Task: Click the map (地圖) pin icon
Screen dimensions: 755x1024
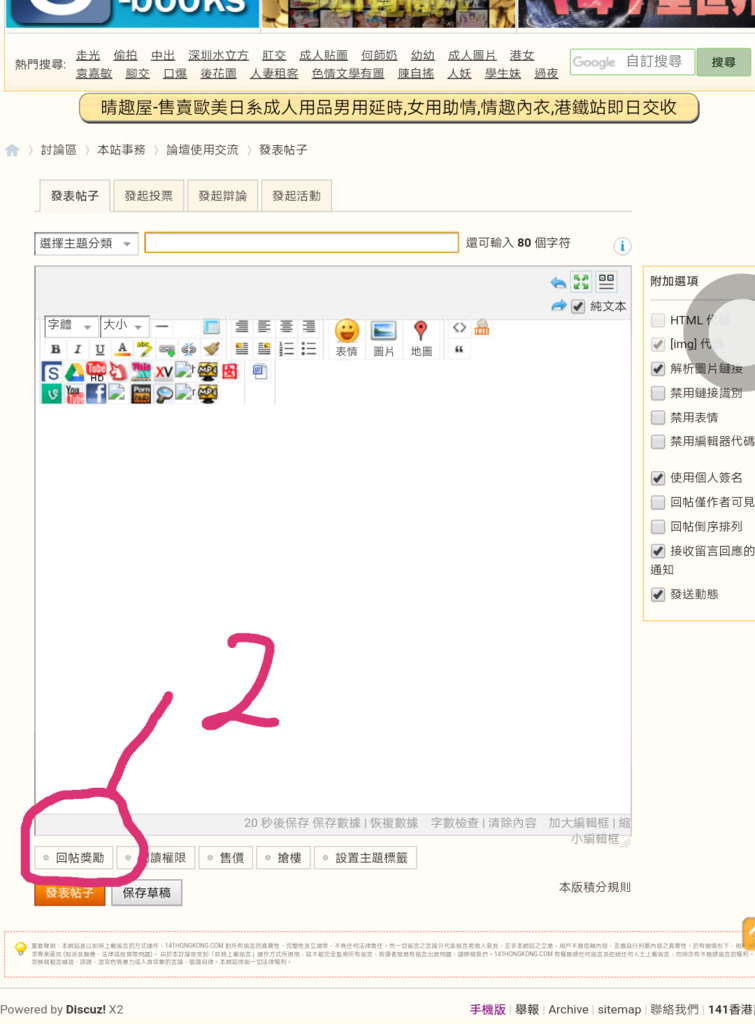Action: tap(421, 338)
